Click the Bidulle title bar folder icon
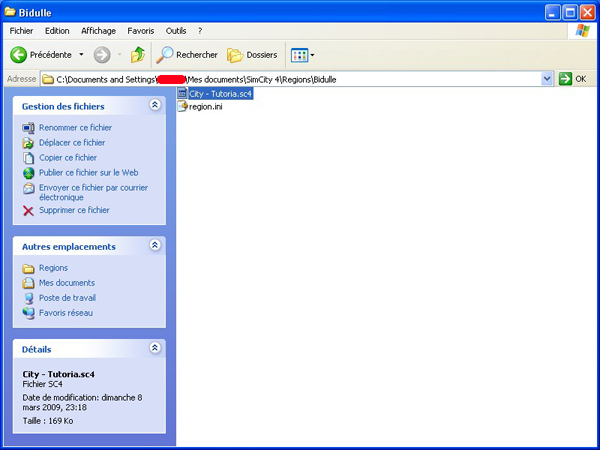Screen dimensions: 600x450 [x=10, y=12]
